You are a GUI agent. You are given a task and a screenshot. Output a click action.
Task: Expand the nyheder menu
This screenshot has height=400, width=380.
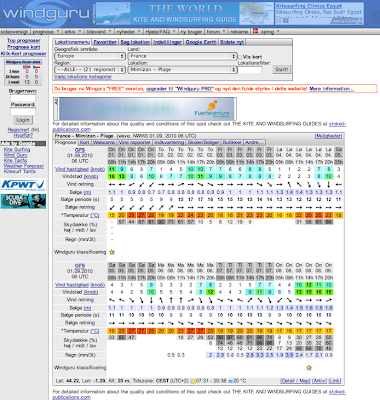(x=128, y=32)
